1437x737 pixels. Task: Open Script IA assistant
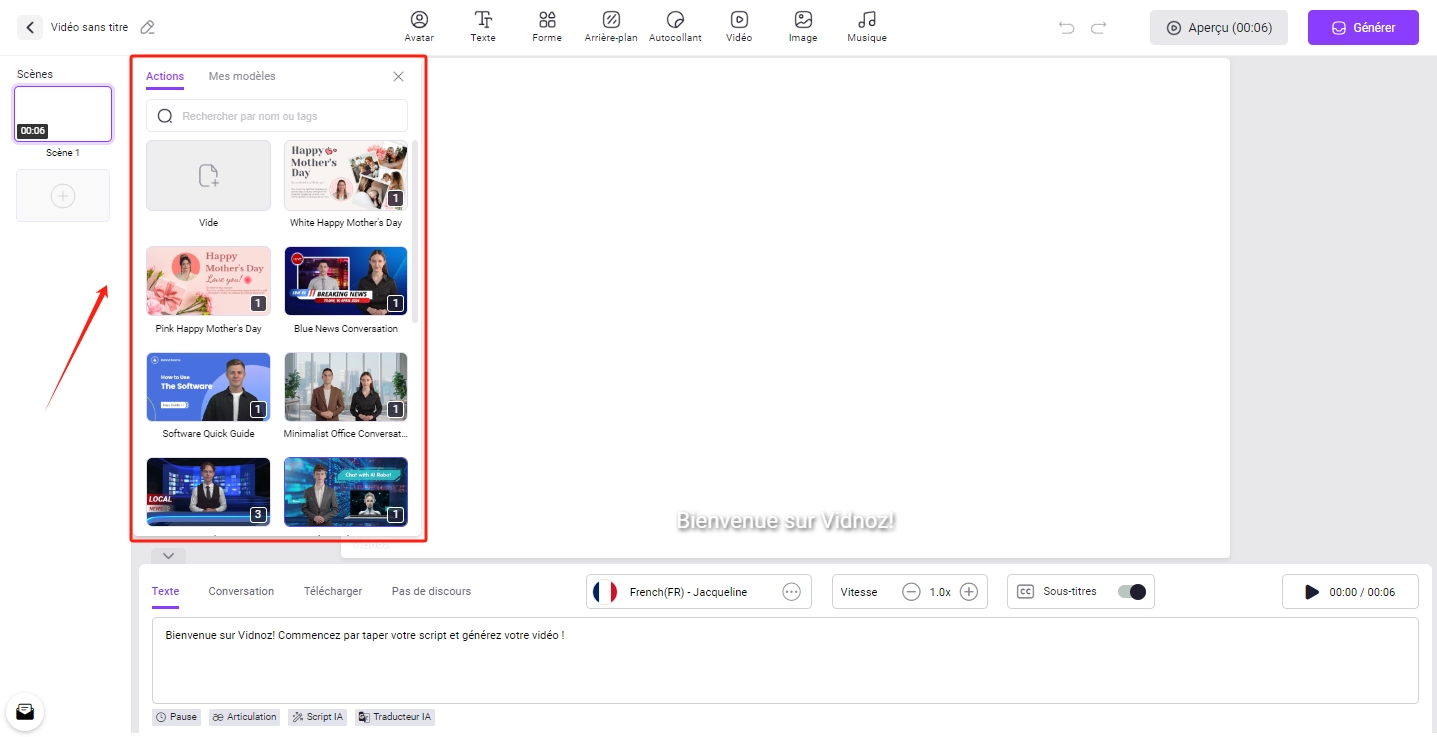[317, 717]
